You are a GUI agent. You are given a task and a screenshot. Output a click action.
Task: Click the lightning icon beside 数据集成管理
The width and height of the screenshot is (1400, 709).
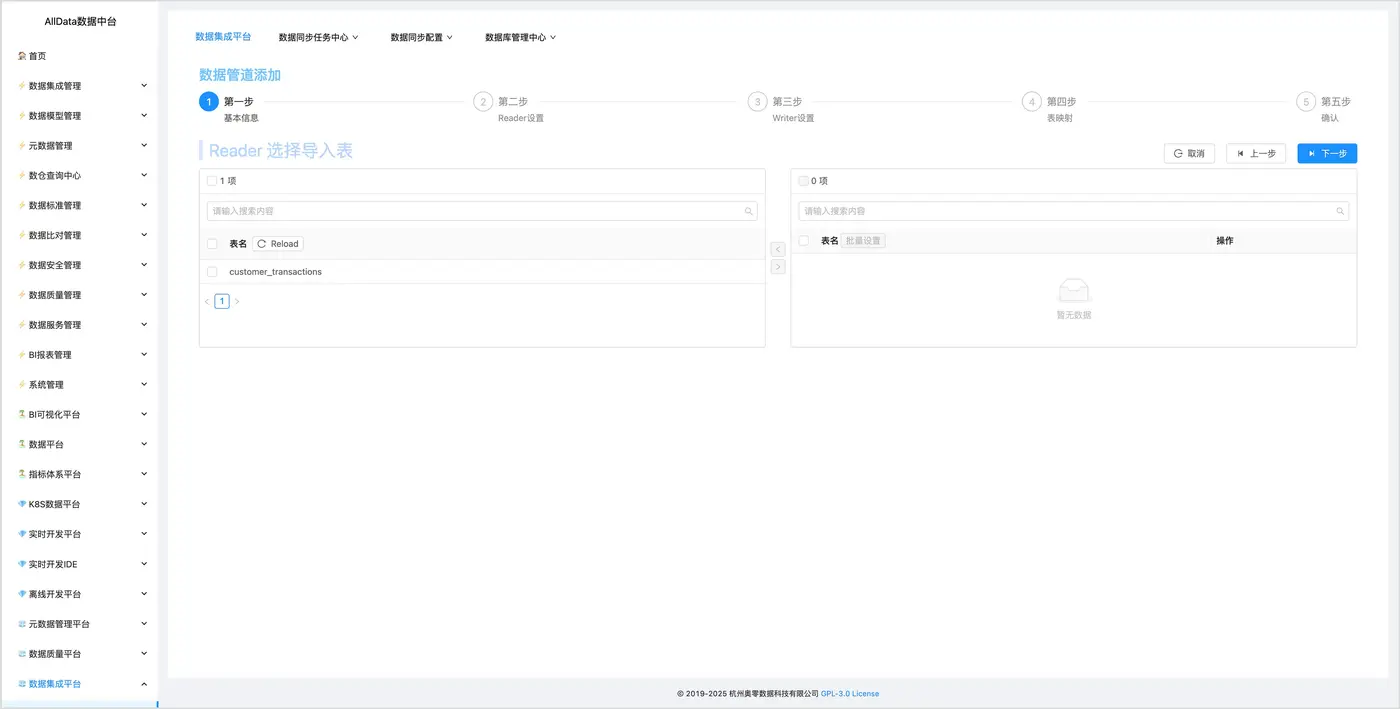22,86
